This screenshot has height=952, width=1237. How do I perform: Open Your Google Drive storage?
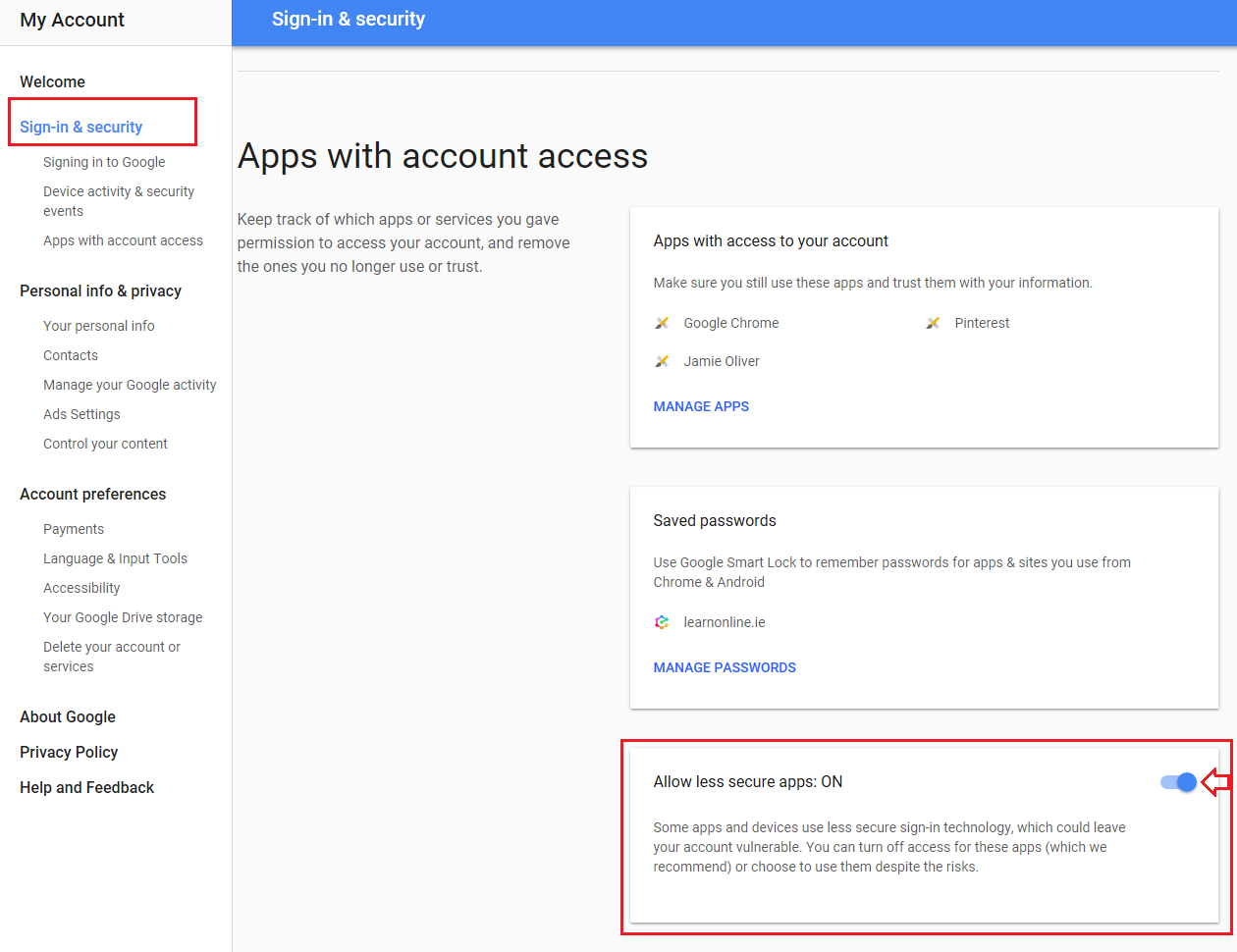(123, 617)
